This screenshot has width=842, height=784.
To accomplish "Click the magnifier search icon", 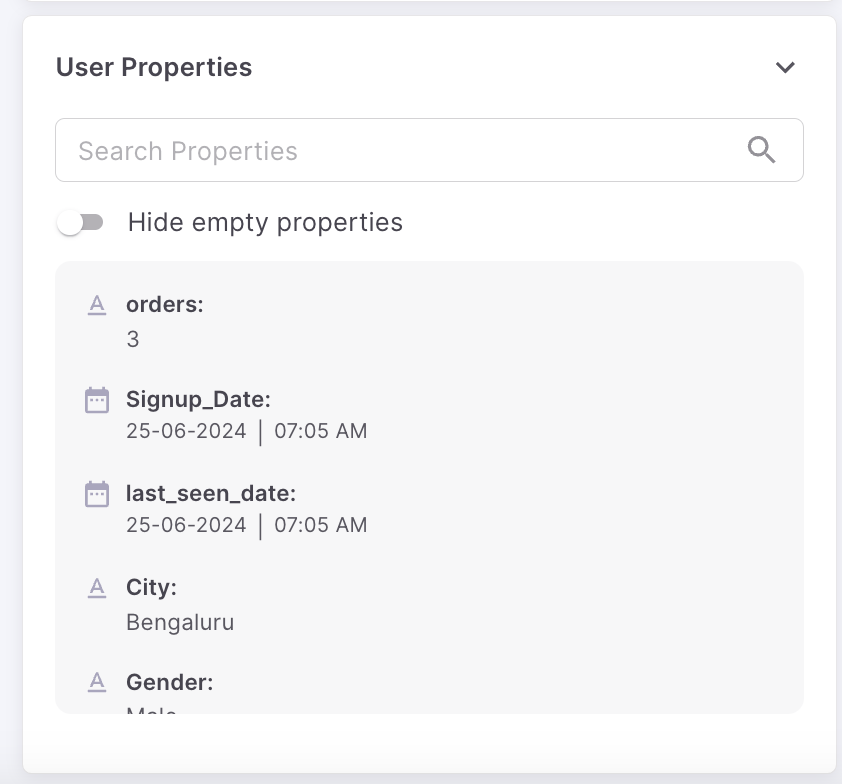I will click(762, 151).
